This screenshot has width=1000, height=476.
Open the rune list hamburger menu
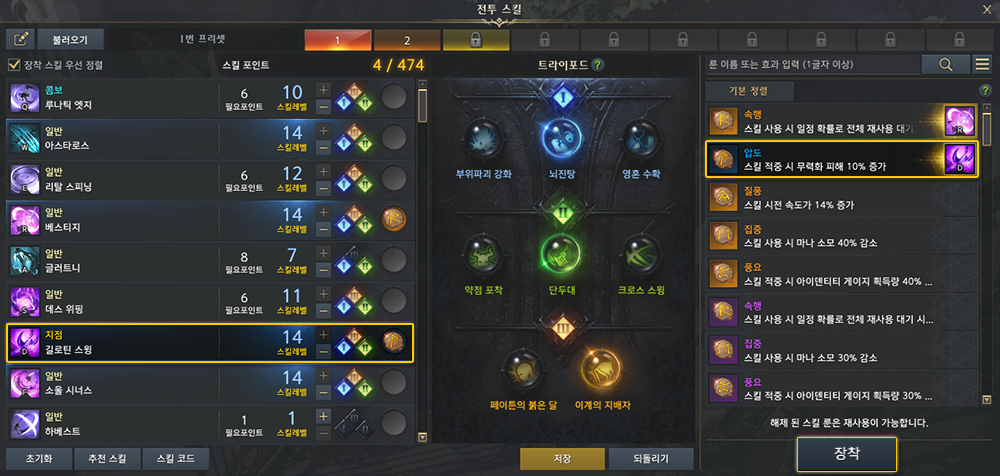pyautogui.click(x=983, y=64)
